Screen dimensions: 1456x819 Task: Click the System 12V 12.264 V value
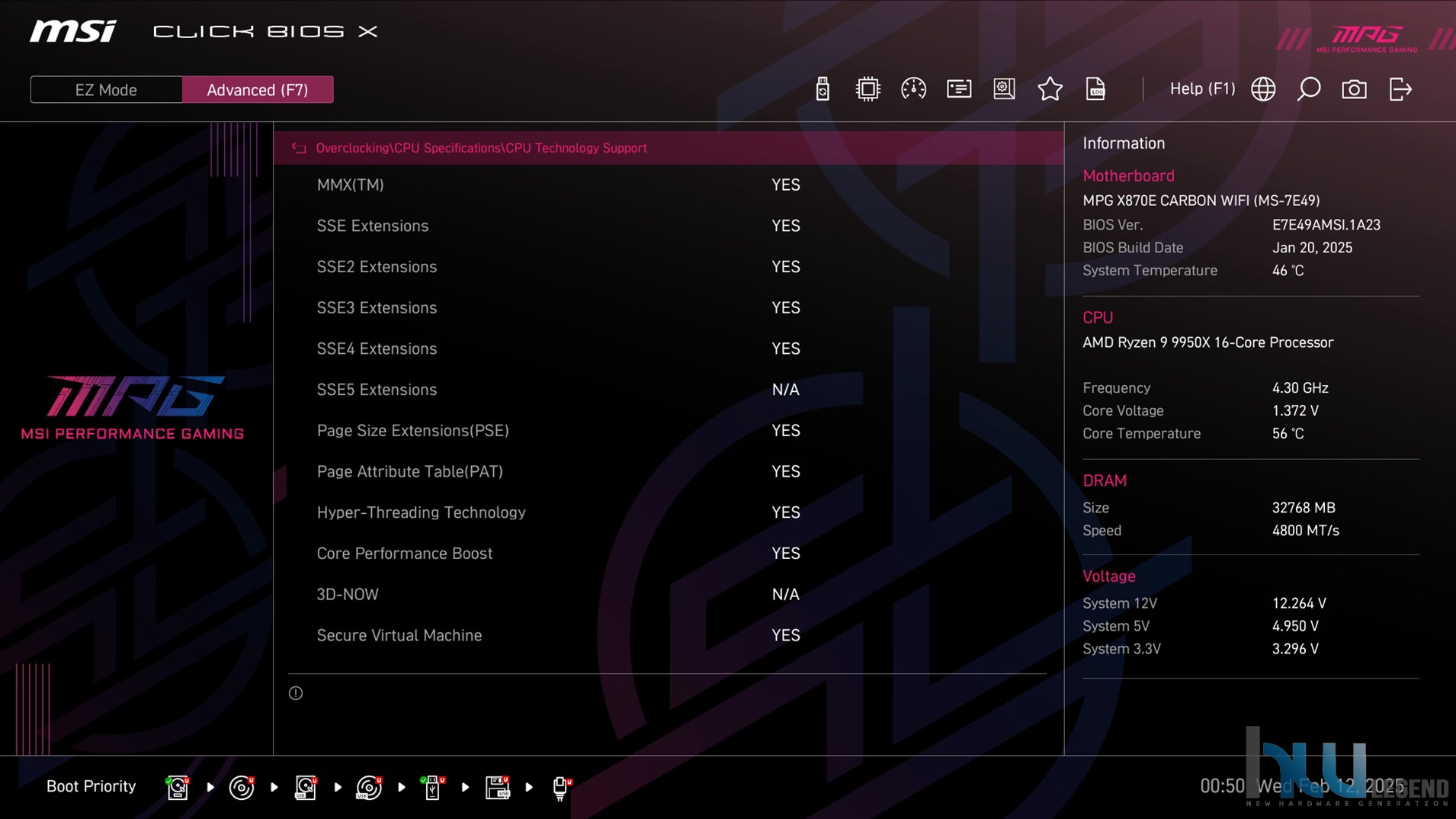point(1299,603)
